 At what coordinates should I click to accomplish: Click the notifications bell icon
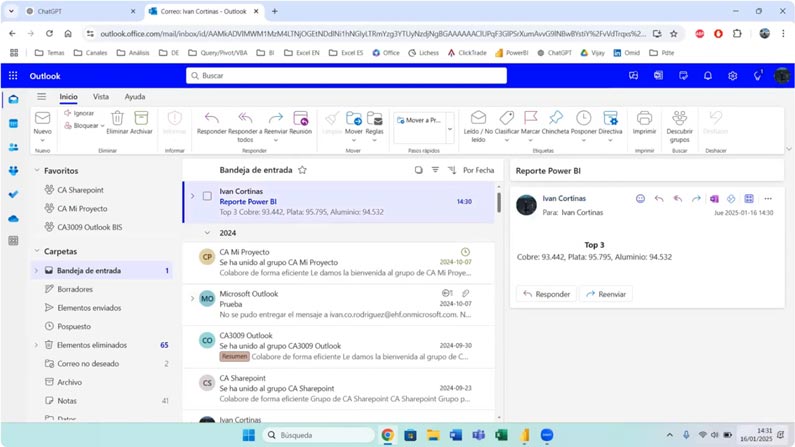[708, 76]
